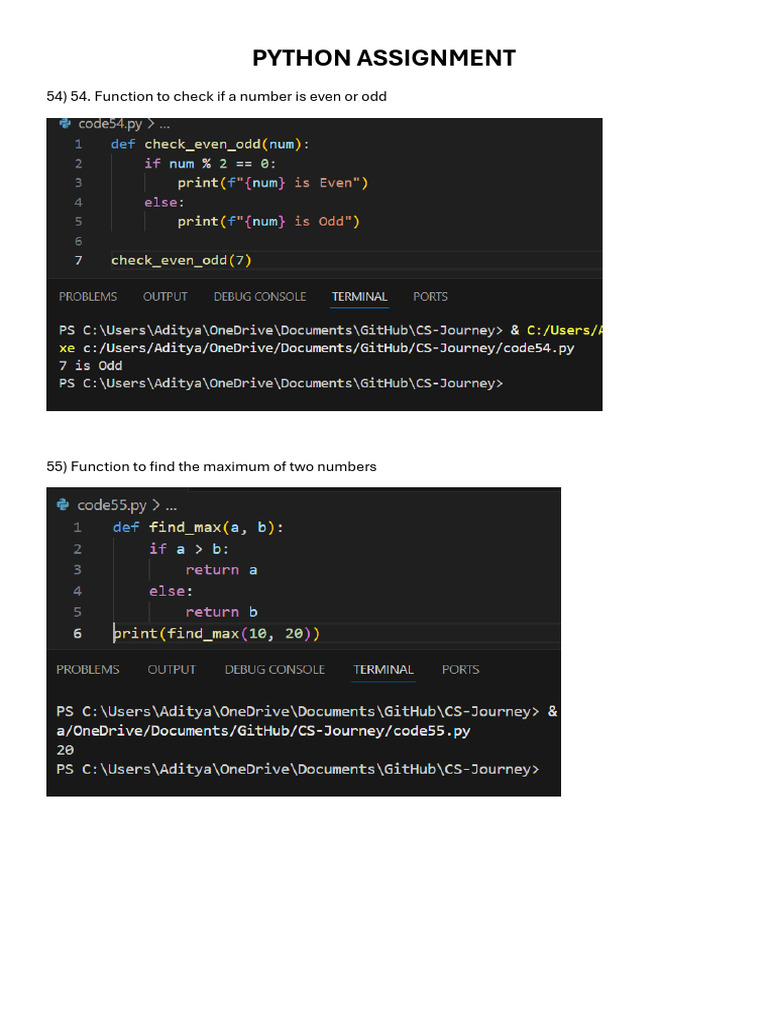Click the '20' terminal output line

(x=65, y=750)
